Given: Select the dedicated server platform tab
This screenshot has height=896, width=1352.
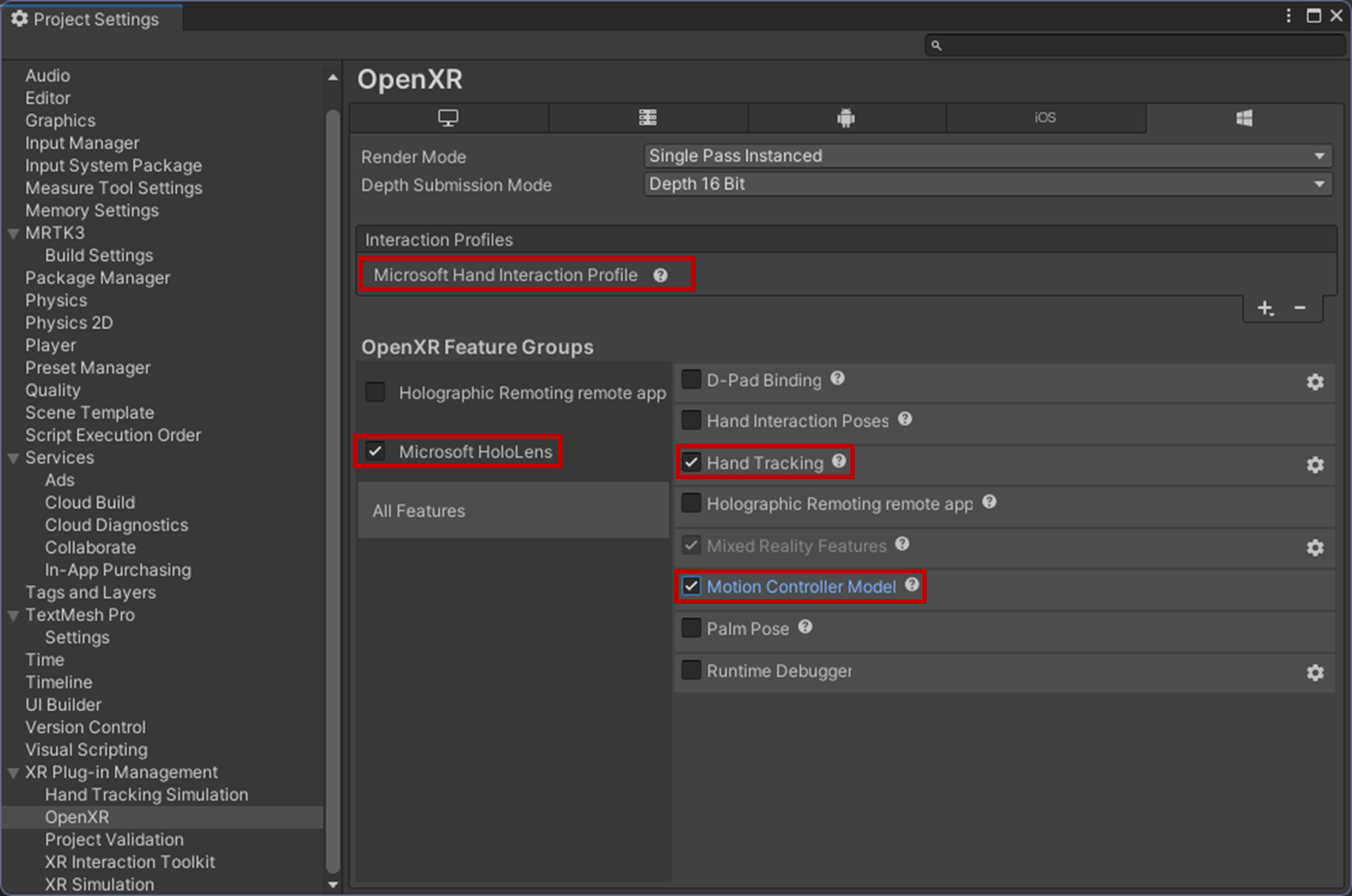Looking at the screenshot, I should pyautogui.click(x=648, y=118).
